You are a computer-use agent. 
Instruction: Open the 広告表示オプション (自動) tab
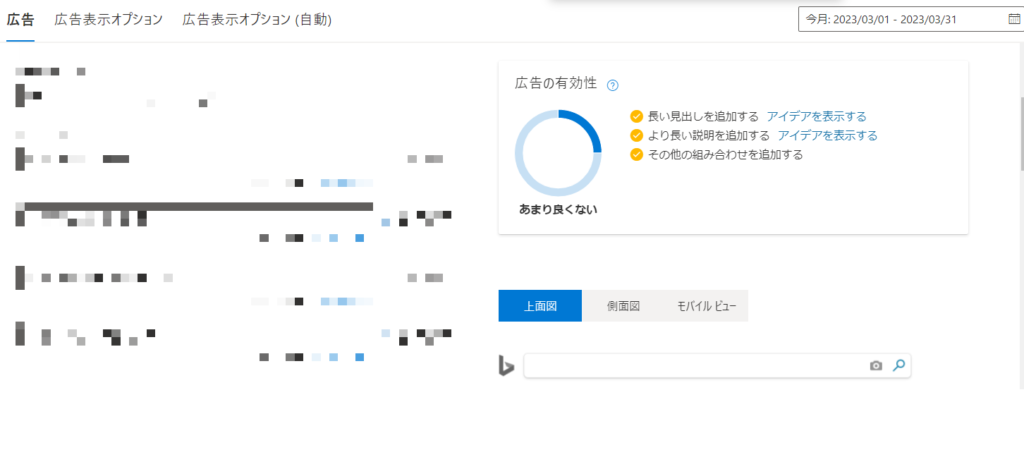point(257,20)
